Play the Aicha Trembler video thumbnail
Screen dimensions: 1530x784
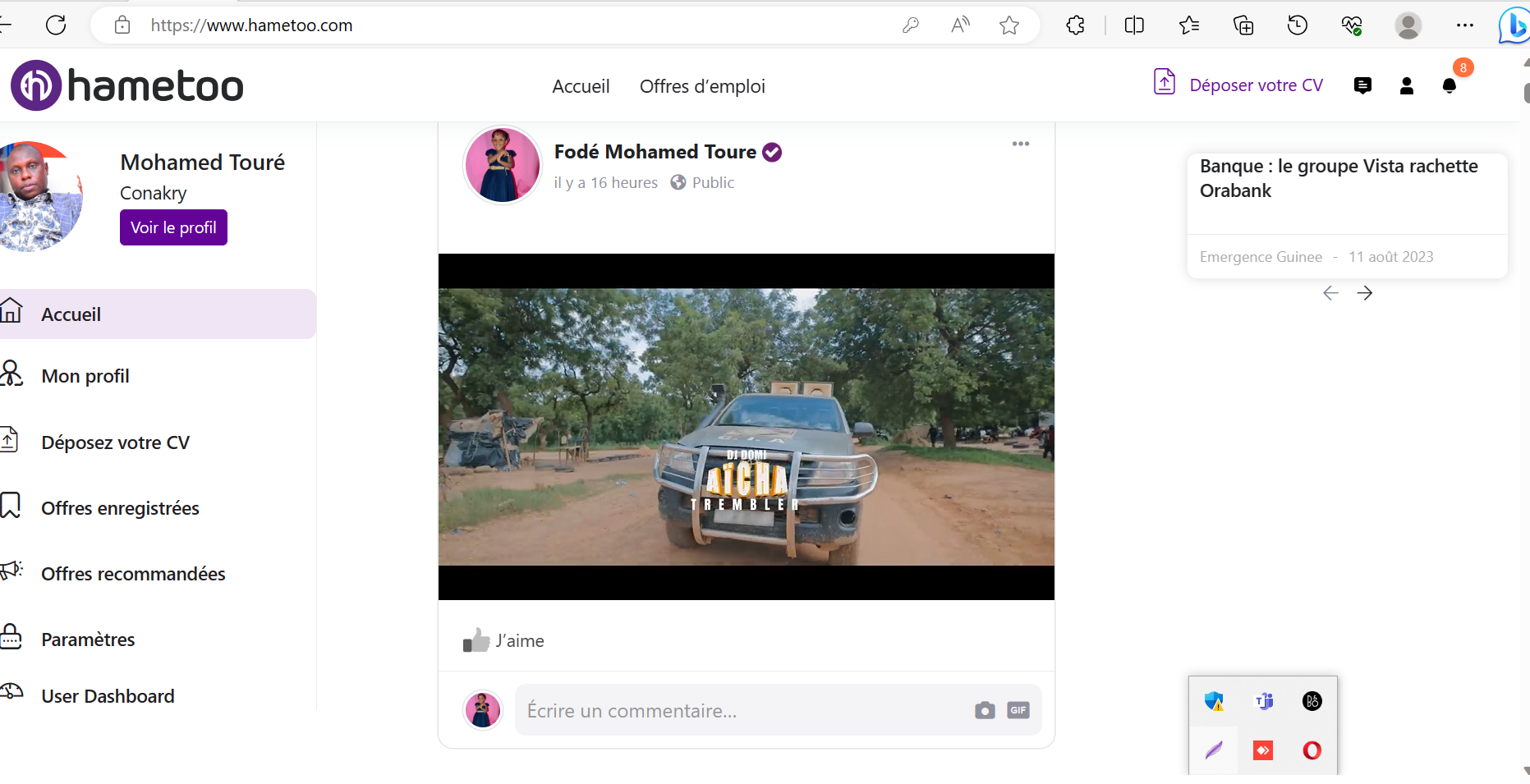(746, 427)
